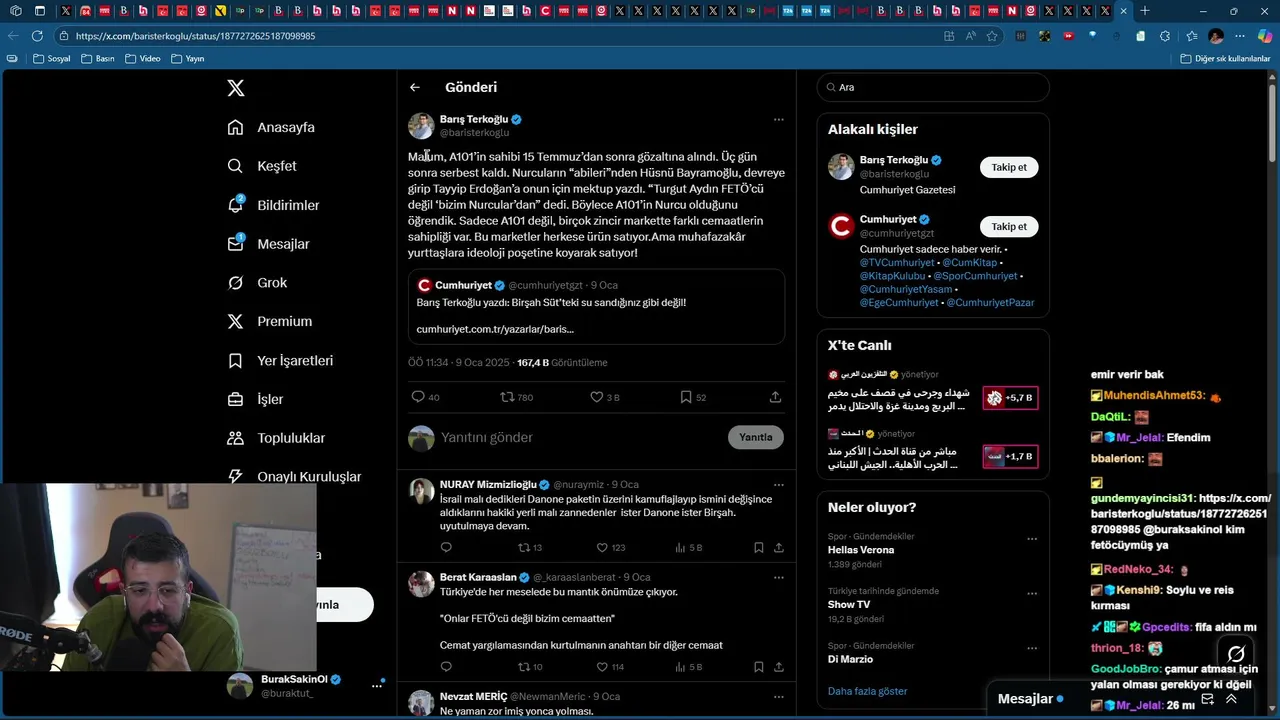Open the @TVCumhuriyet link
The height and width of the screenshot is (720, 1280).
click(x=897, y=263)
